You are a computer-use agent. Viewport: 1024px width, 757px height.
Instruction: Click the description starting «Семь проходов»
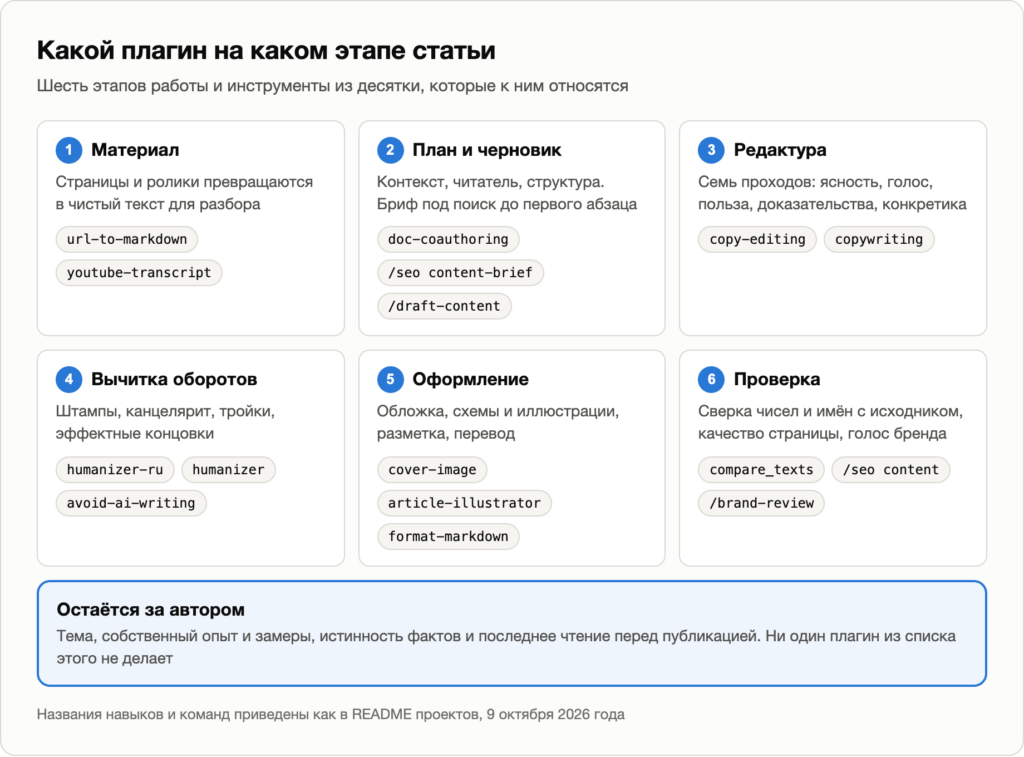[x=832, y=193]
